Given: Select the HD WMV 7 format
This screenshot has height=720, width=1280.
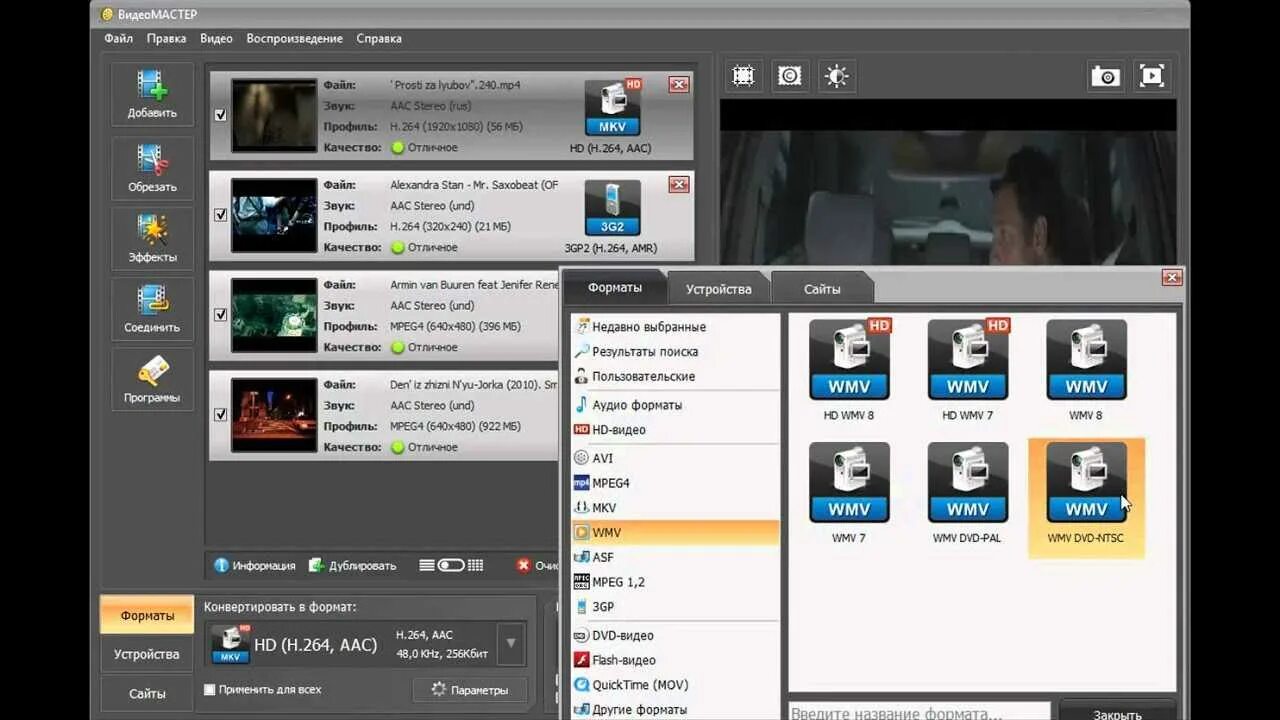Looking at the screenshot, I should [967, 370].
